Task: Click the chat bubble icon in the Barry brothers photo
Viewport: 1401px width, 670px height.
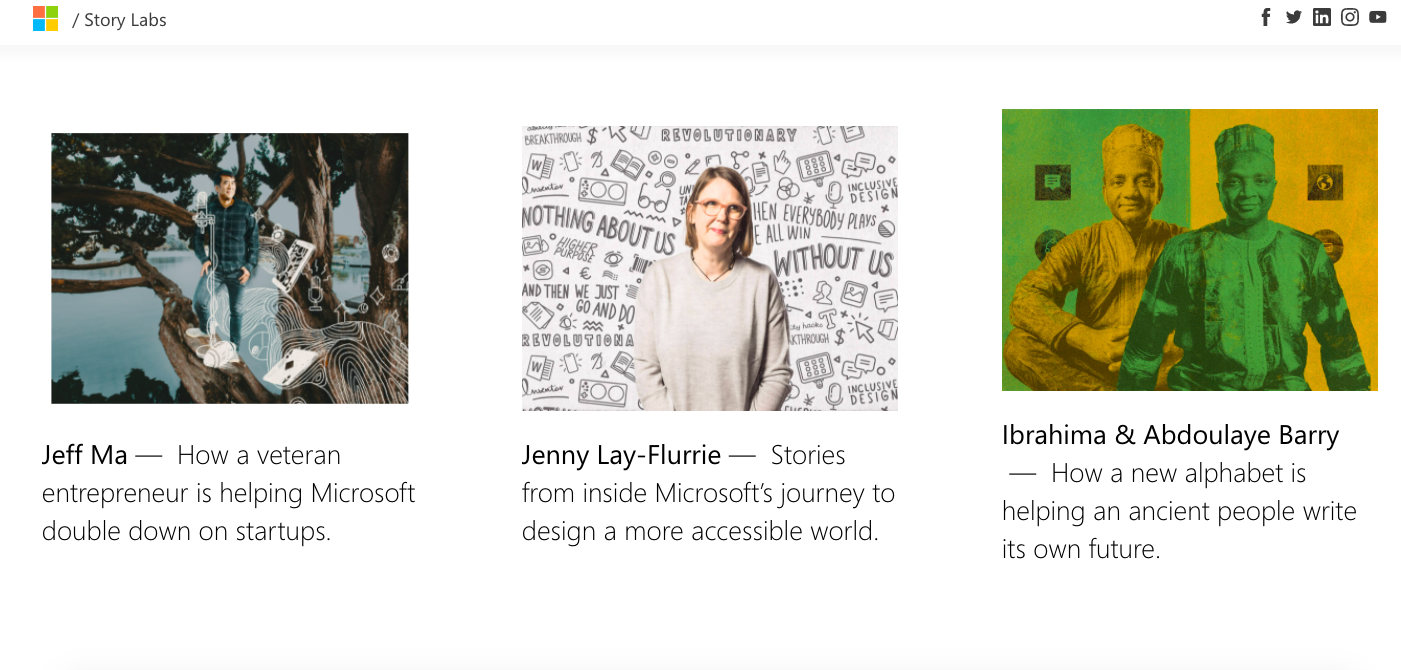Action: point(1053,182)
